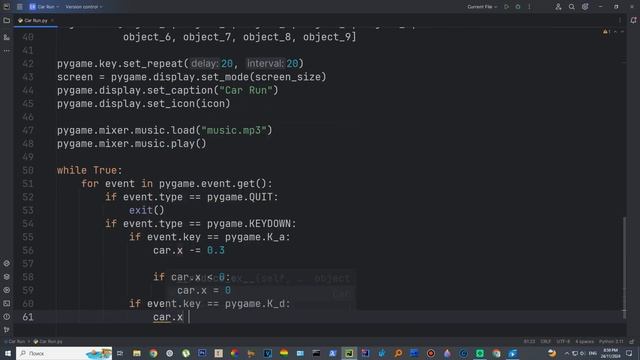
Task: Open the Python Packages tool window
Action: (7, 277)
